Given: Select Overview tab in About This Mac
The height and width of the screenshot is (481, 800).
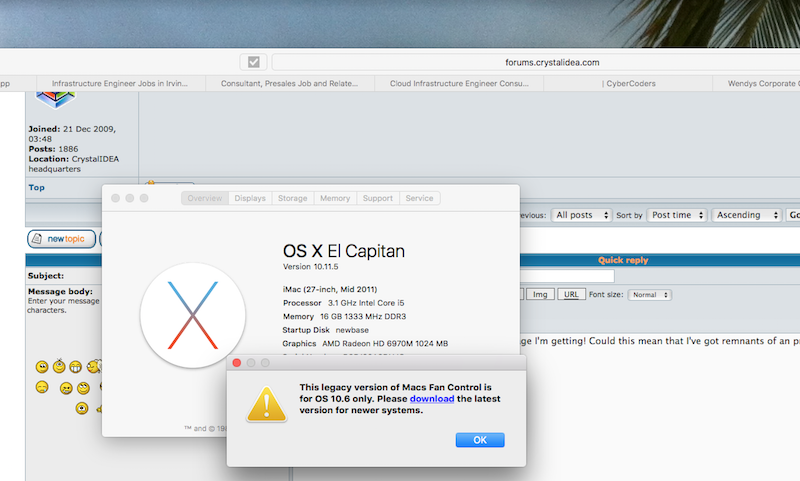Looking at the screenshot, I should click(x=205, y=198).
